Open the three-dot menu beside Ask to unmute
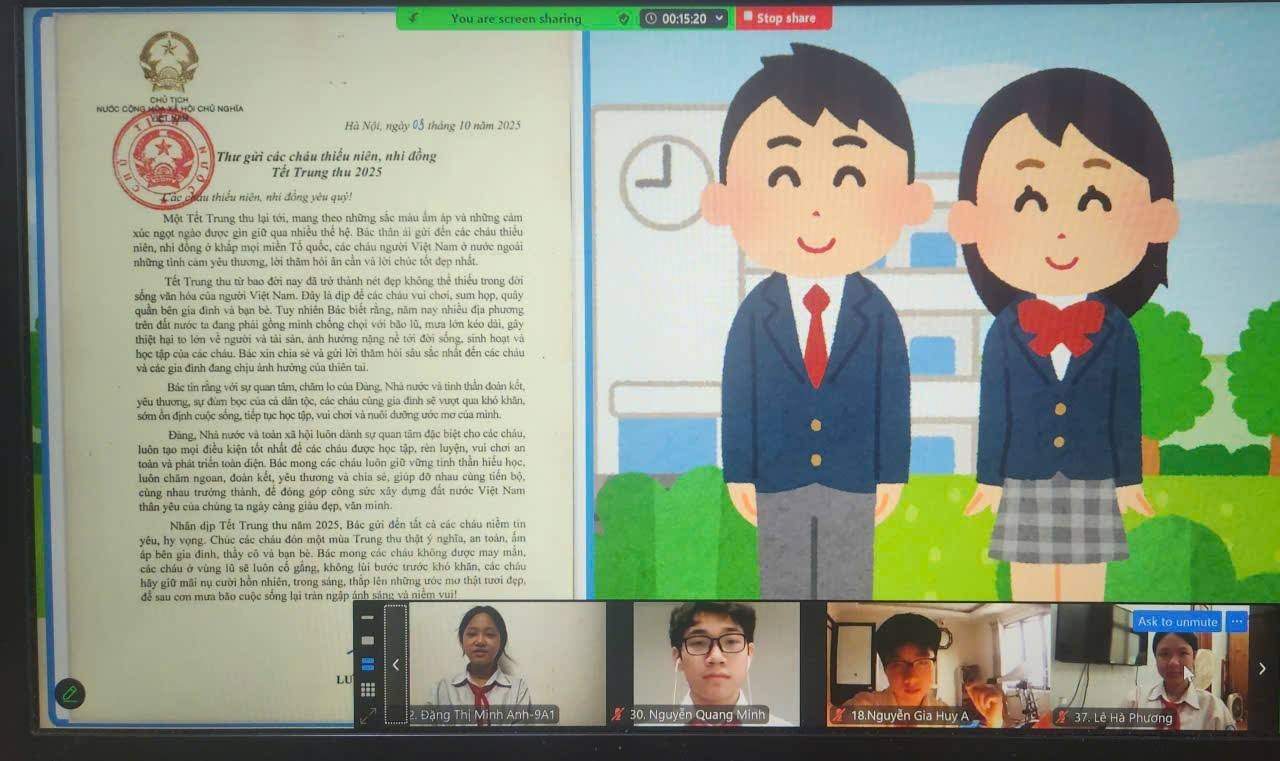This screenshot has width=1280, height=761. pos(1237,621)
